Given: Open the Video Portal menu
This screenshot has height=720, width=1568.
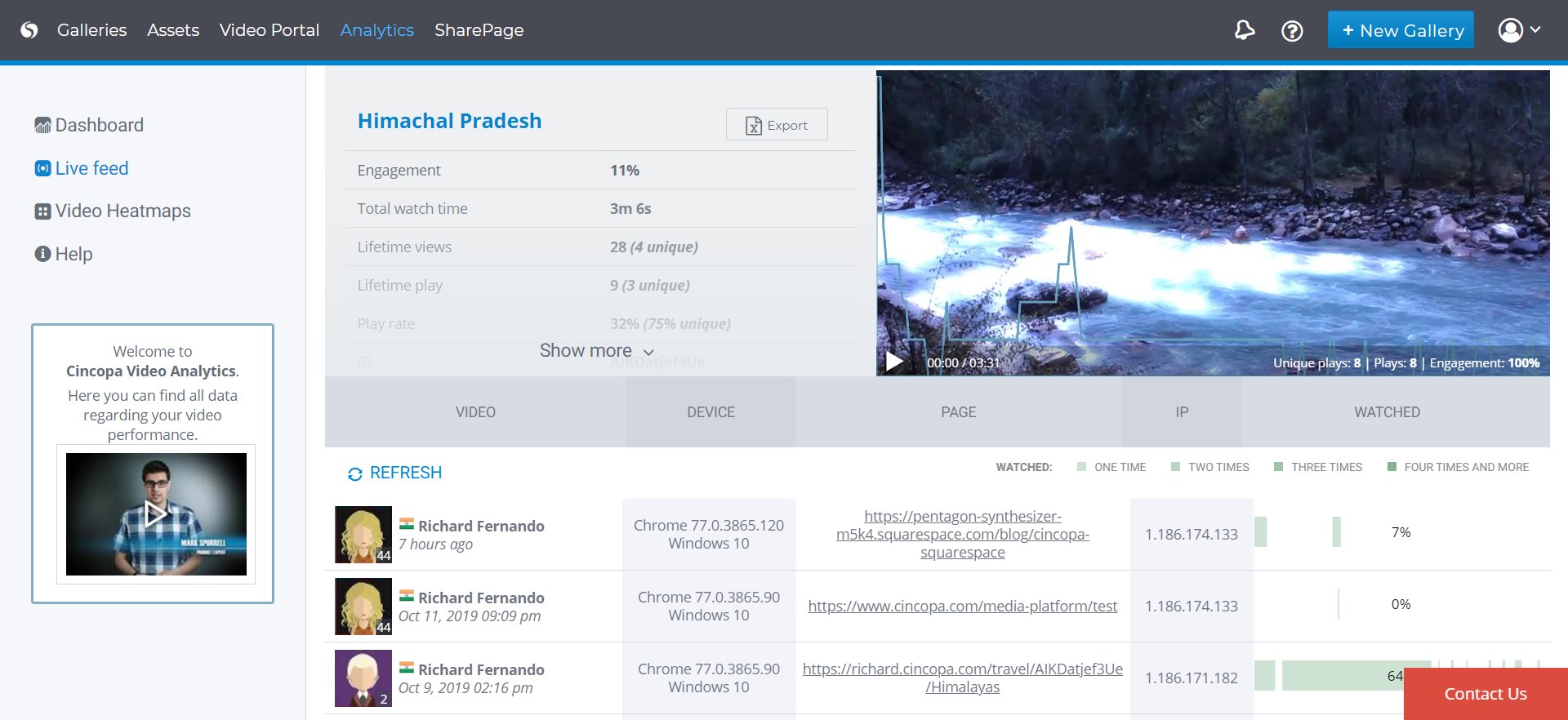Looking at the screenshot, I should [269, 30].
